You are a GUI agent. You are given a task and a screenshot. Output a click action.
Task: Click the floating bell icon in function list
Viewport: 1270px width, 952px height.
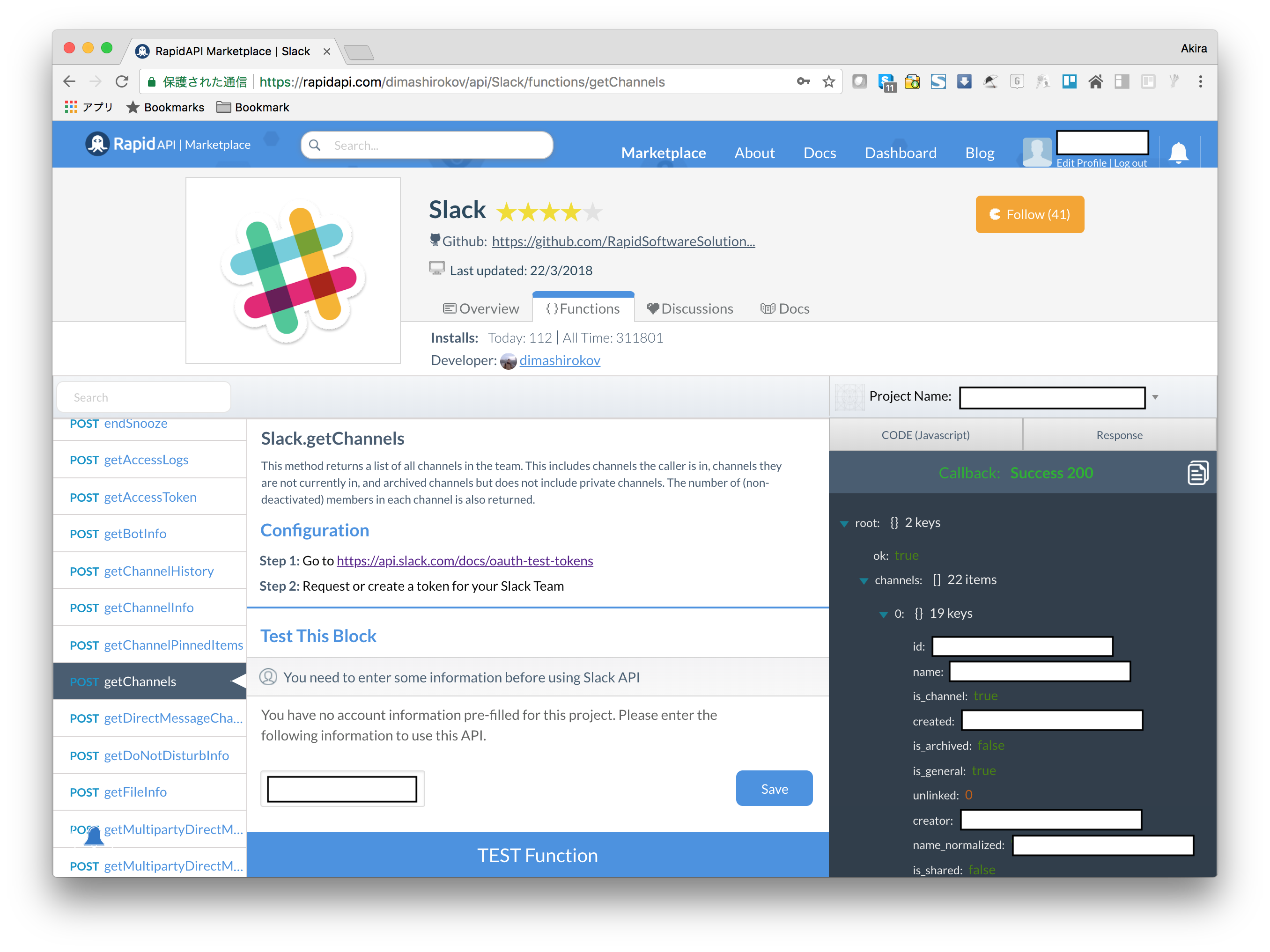coord(94,835)
